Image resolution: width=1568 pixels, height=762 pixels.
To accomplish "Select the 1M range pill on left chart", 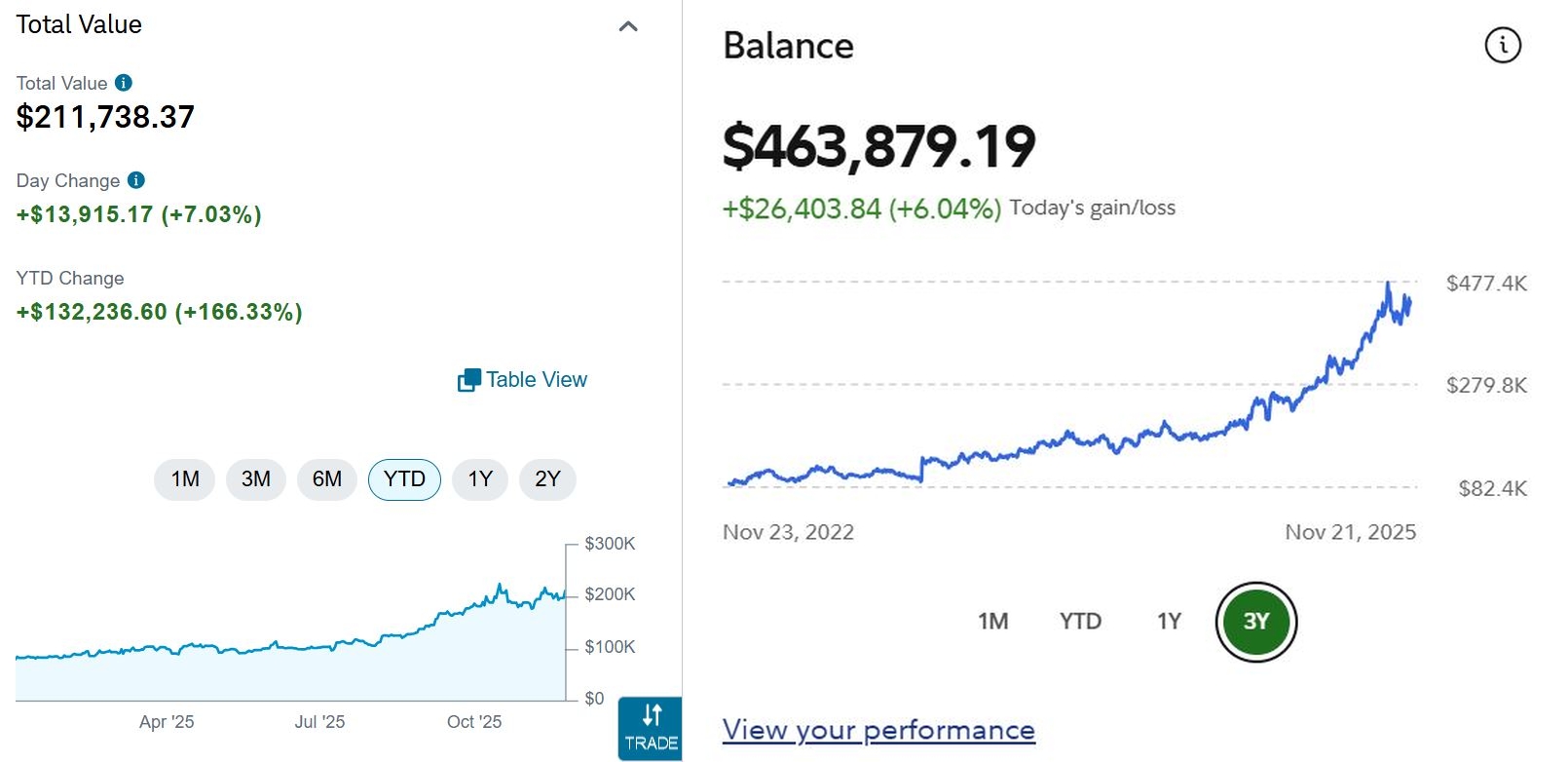I will tap(184, 479).
